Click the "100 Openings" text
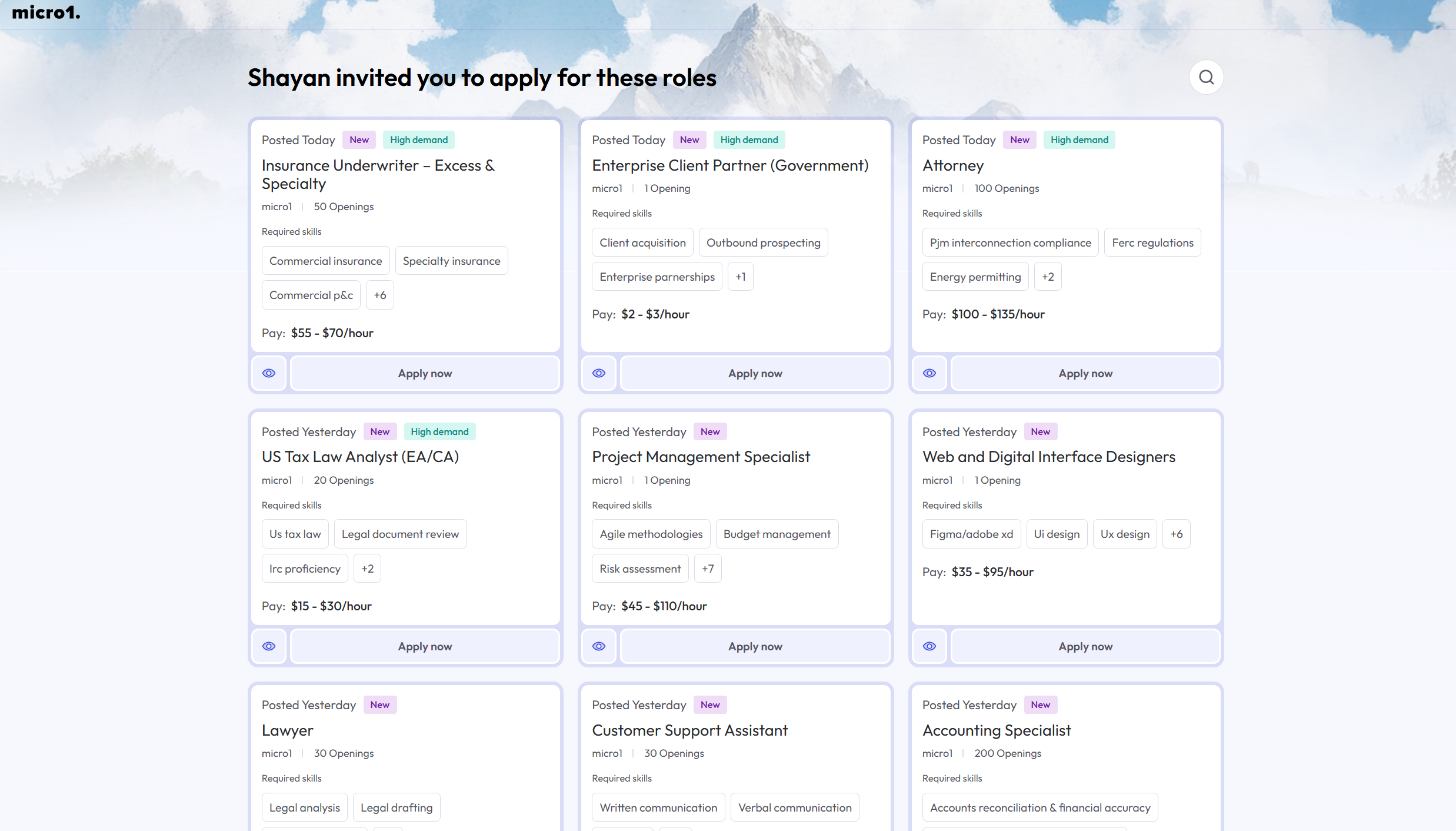This screenshot has height=831, width=1456. click(1007, 188)
